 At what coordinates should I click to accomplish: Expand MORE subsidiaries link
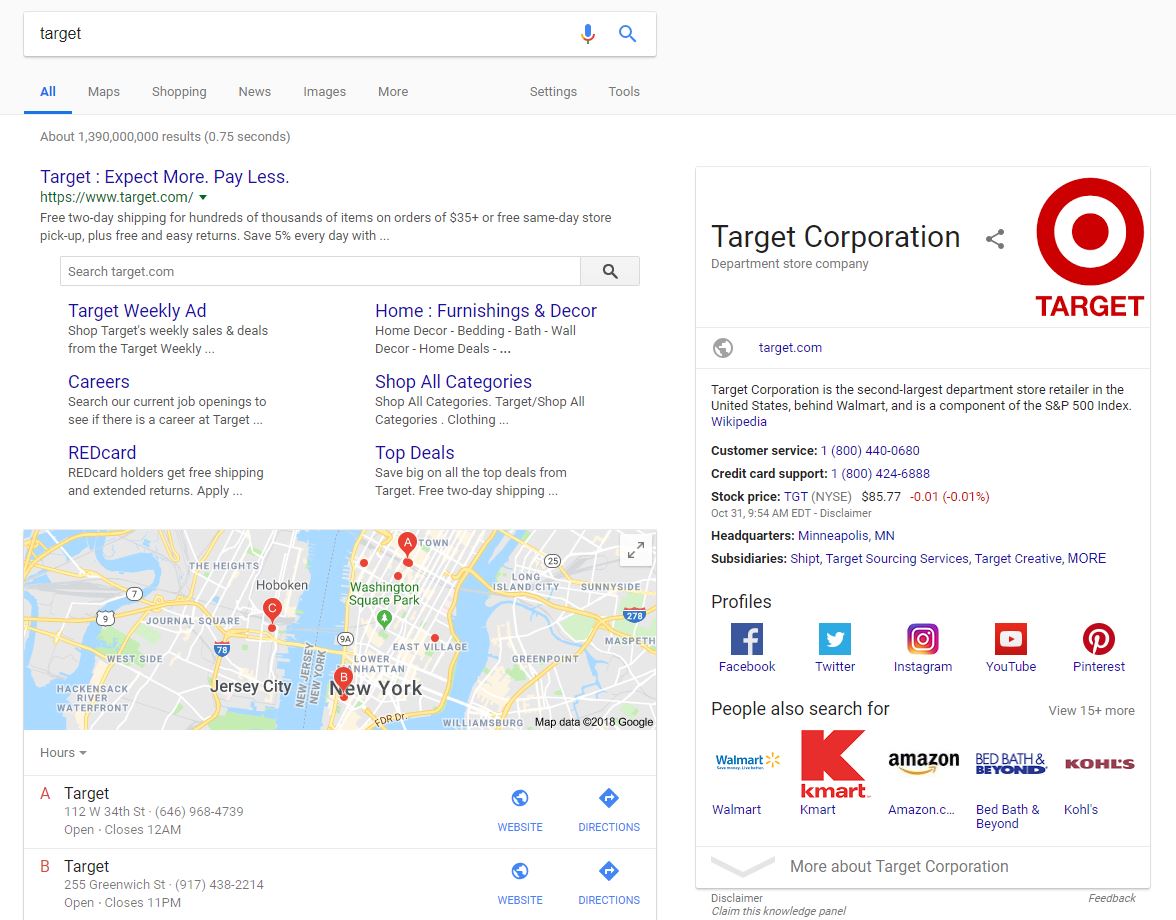point(1087,559)
